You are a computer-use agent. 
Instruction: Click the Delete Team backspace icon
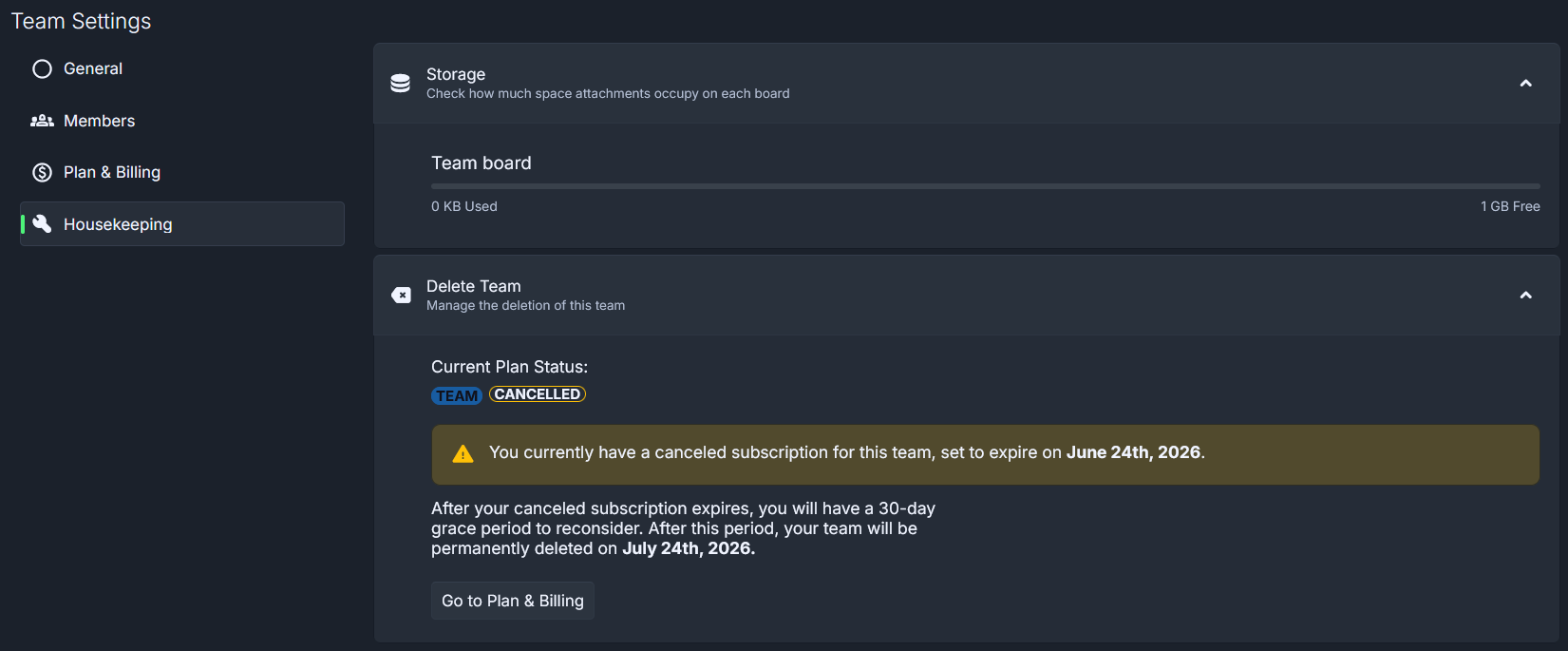[401, 296]
